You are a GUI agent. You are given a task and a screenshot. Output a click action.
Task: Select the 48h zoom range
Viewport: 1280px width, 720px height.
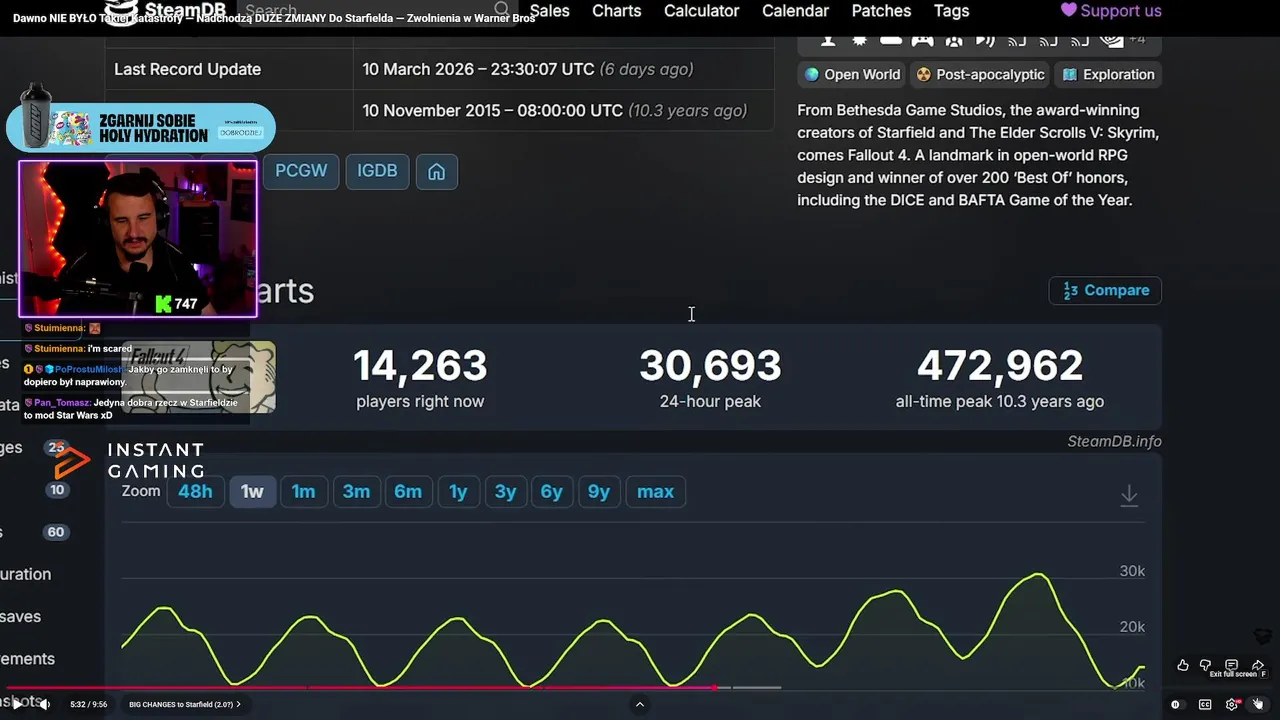coord(195,491)
